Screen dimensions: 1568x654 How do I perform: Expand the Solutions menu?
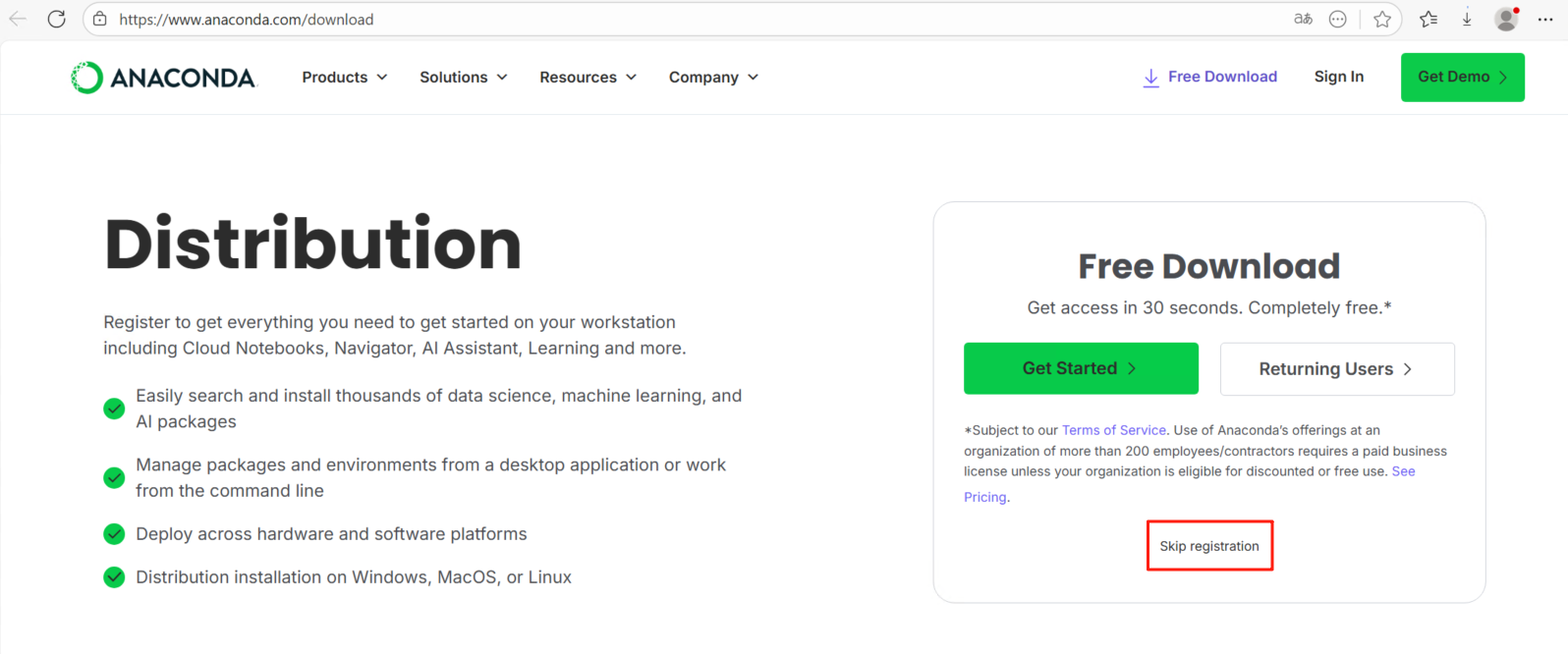464,77
